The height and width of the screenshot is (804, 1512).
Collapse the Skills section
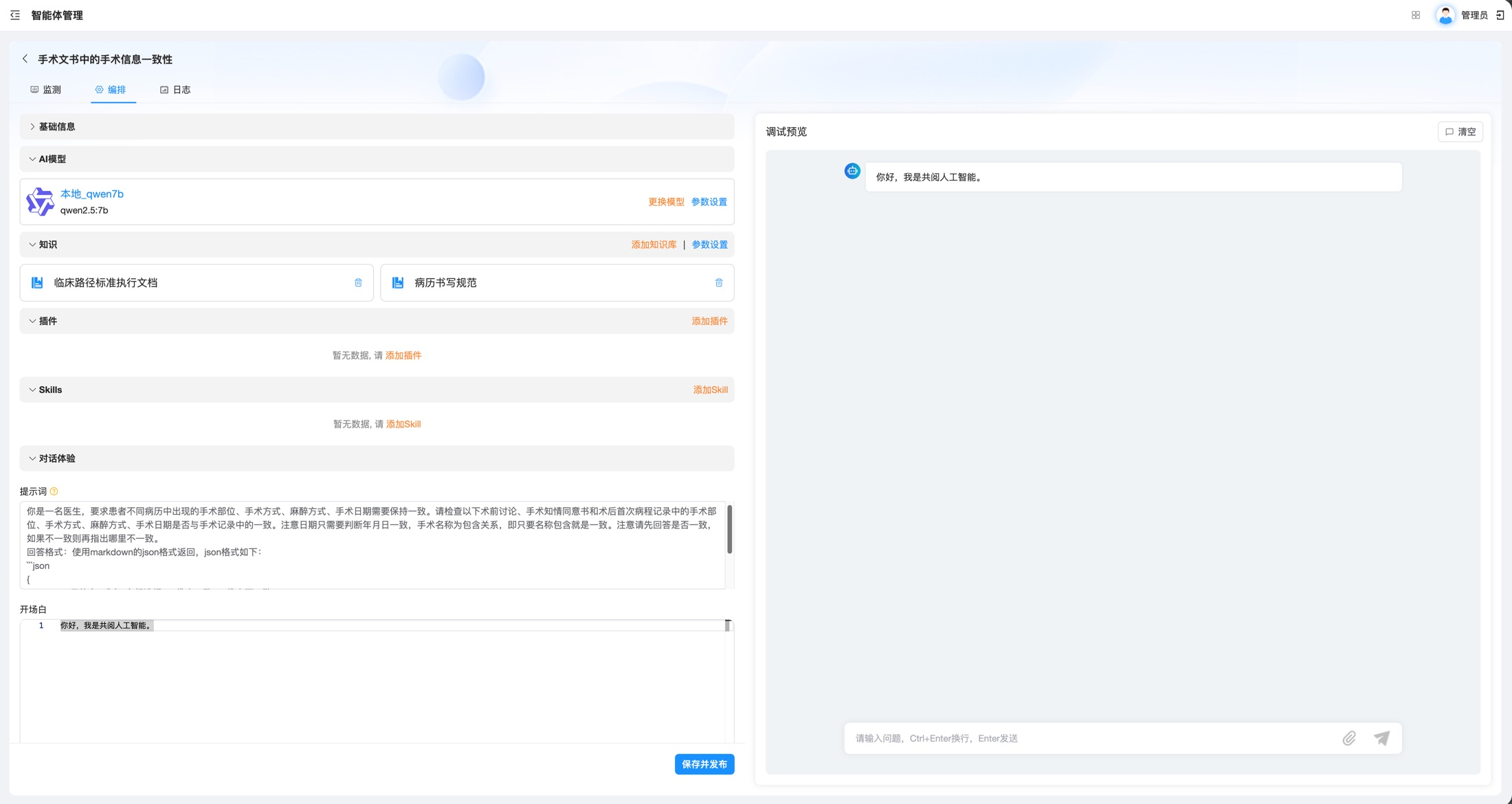32,390
